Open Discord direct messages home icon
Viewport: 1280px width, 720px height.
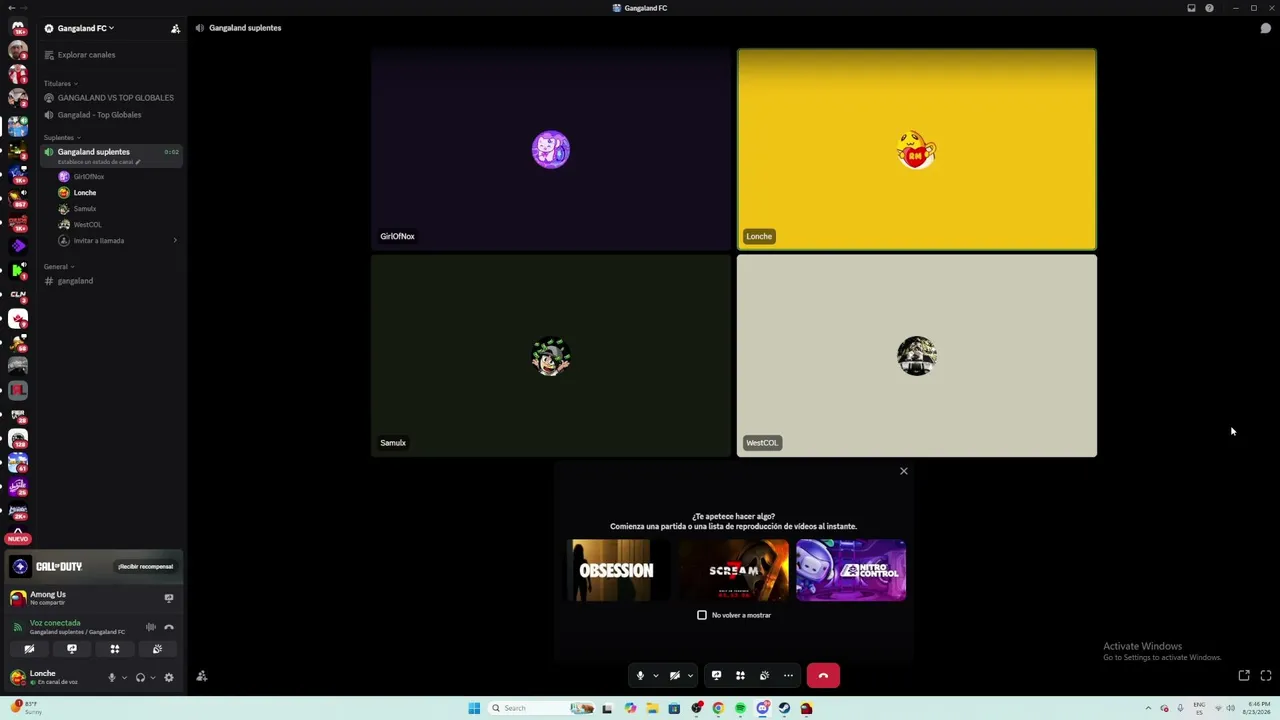(x=18, y=27)
